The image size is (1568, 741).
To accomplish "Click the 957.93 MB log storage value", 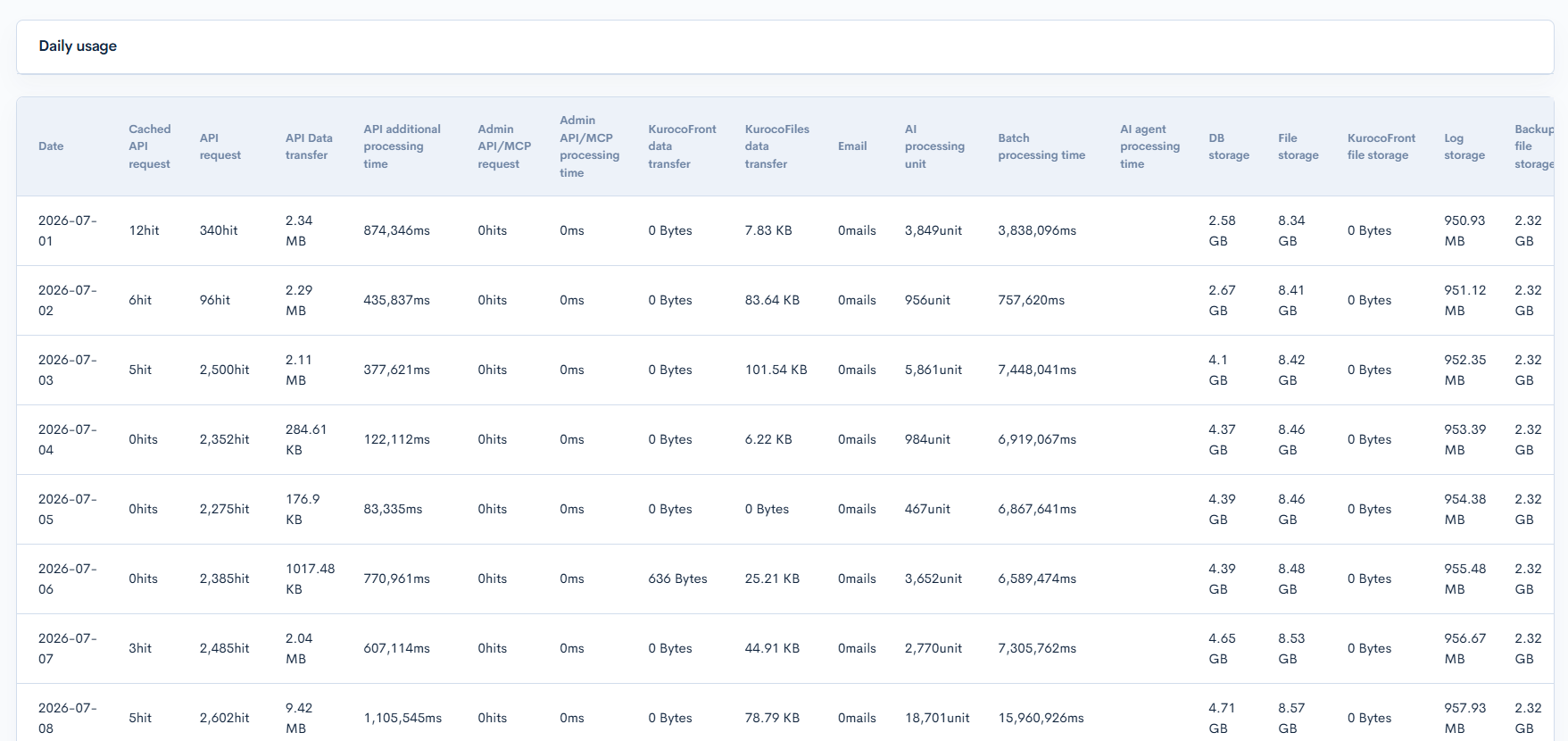I will [1464, 718].
